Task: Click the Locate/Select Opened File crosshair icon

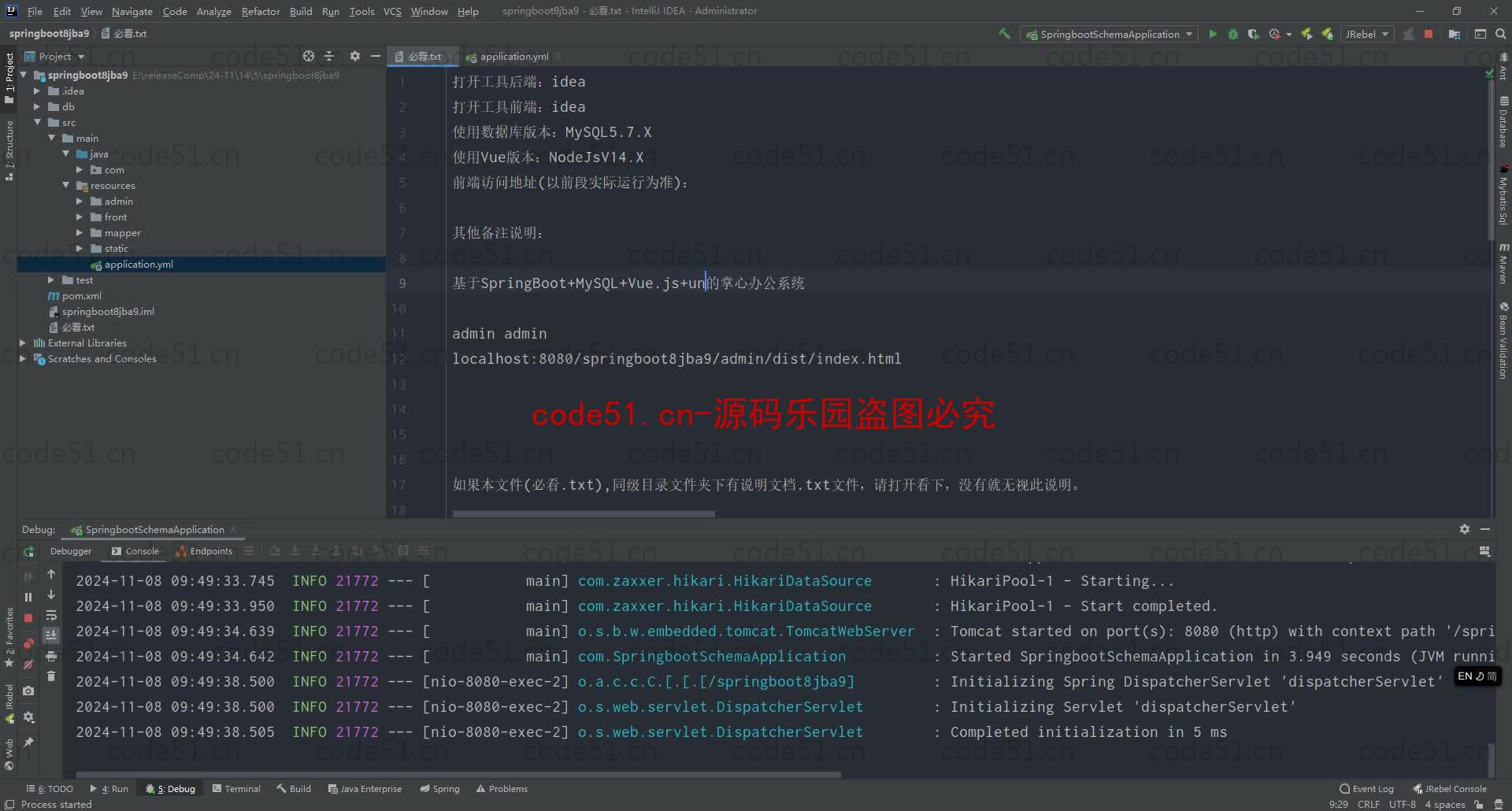Action: 309,56
